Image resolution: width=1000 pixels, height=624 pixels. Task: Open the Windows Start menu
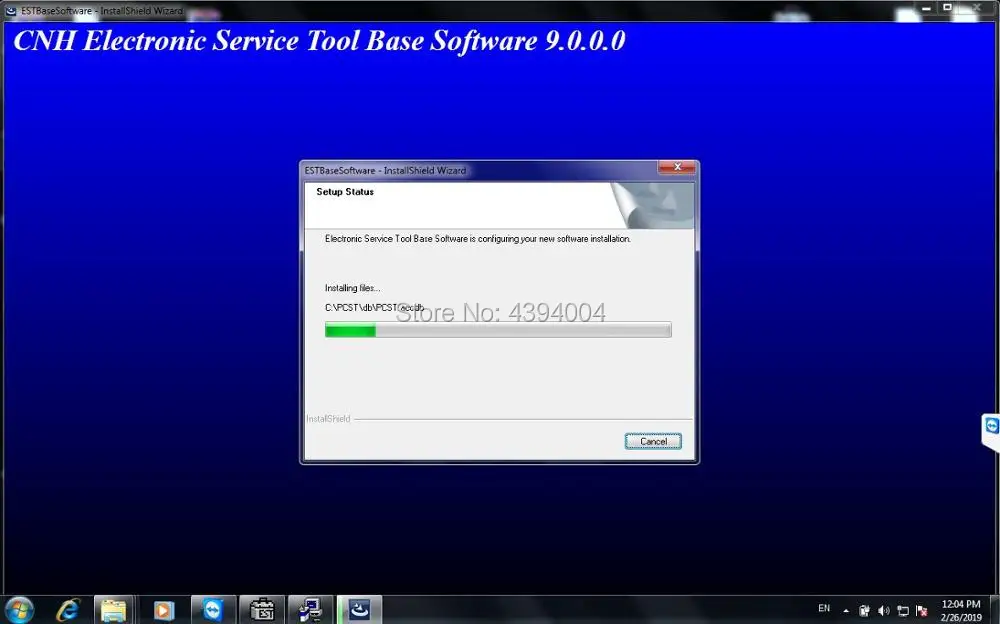(x=19, y=610)
